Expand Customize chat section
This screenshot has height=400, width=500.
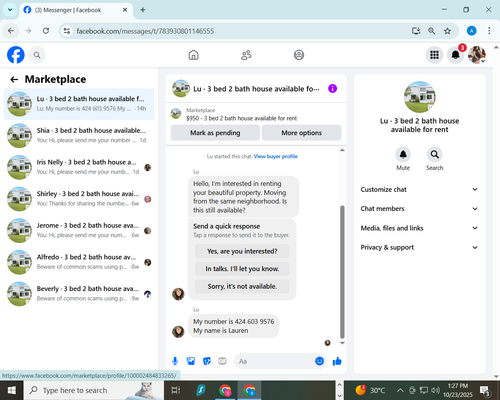[419, 189]
